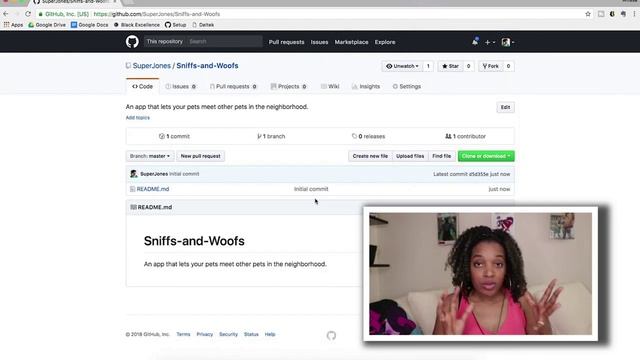Open the Setup bookmark
The width and height of the screenshot is (640, 360).
pyautogui.click(x=176, y=25)
